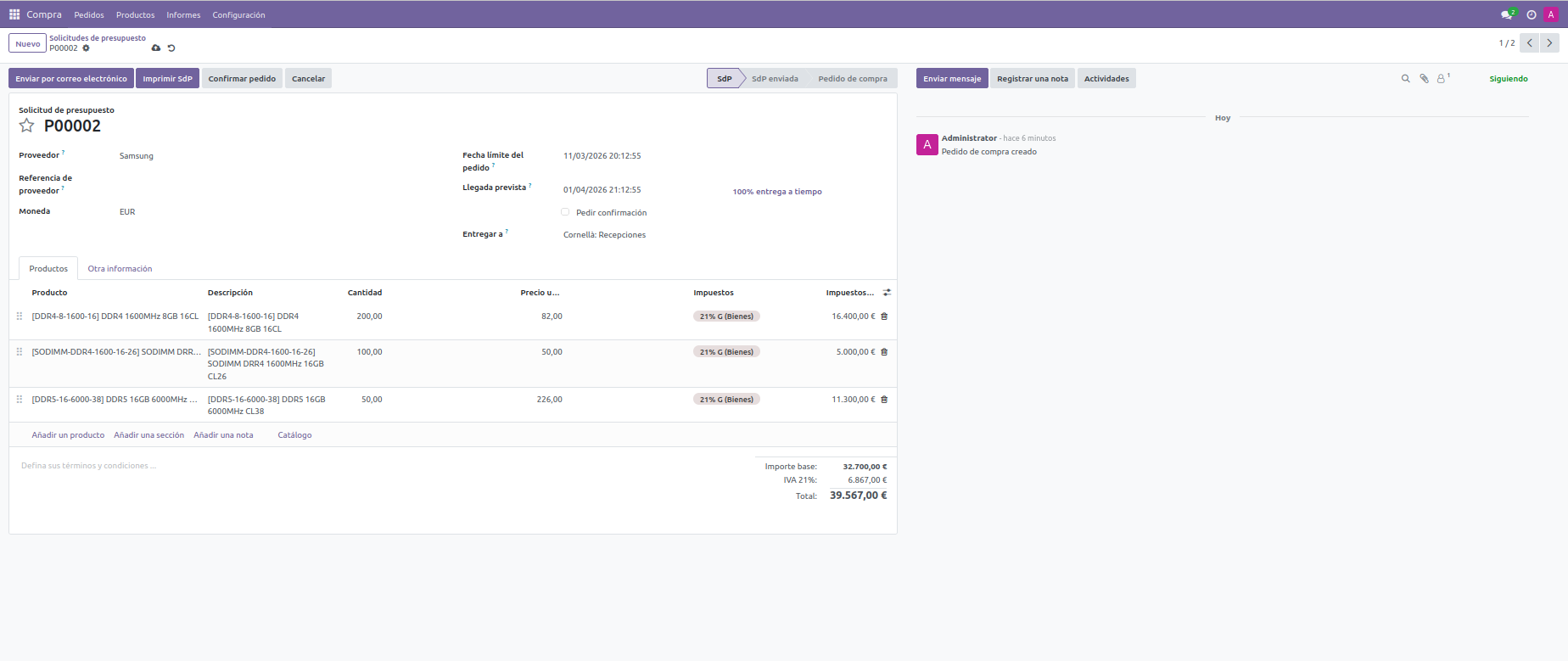Viewport: 1568px width, 661px height.
Task: Click the paperclip attachments icon
Action: 1425,79
